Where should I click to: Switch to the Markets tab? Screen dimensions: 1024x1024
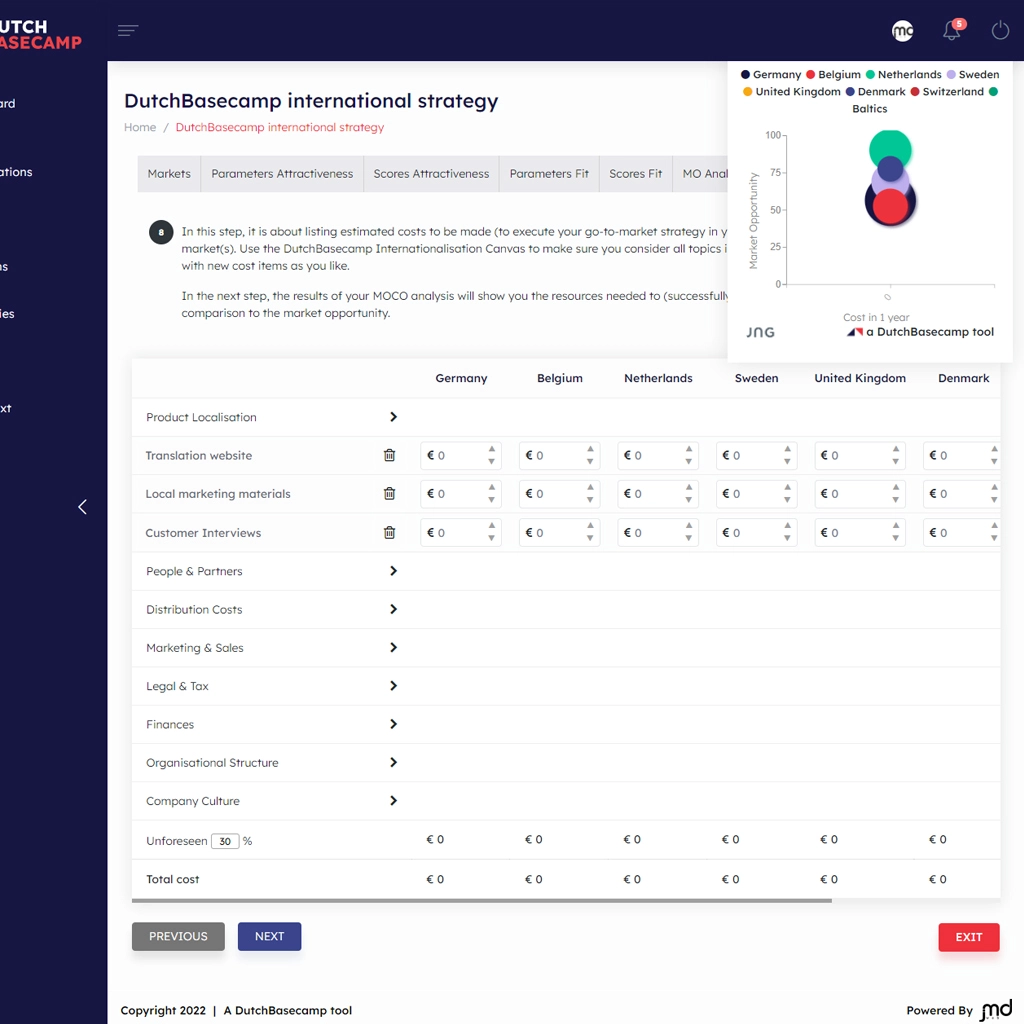(x=169, y=174)
